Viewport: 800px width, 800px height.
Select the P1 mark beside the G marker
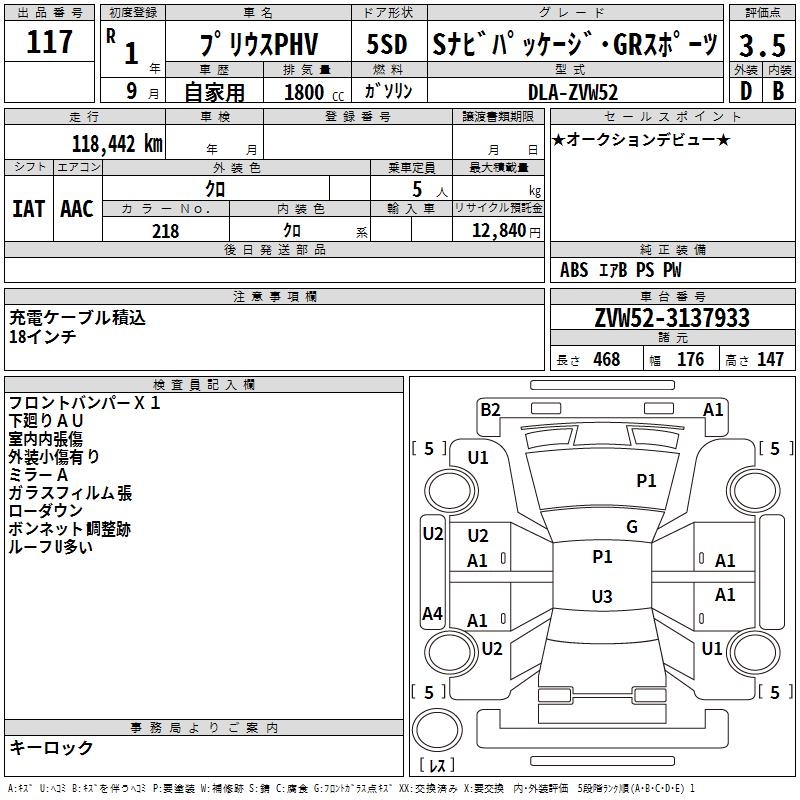tap(602, 557)
